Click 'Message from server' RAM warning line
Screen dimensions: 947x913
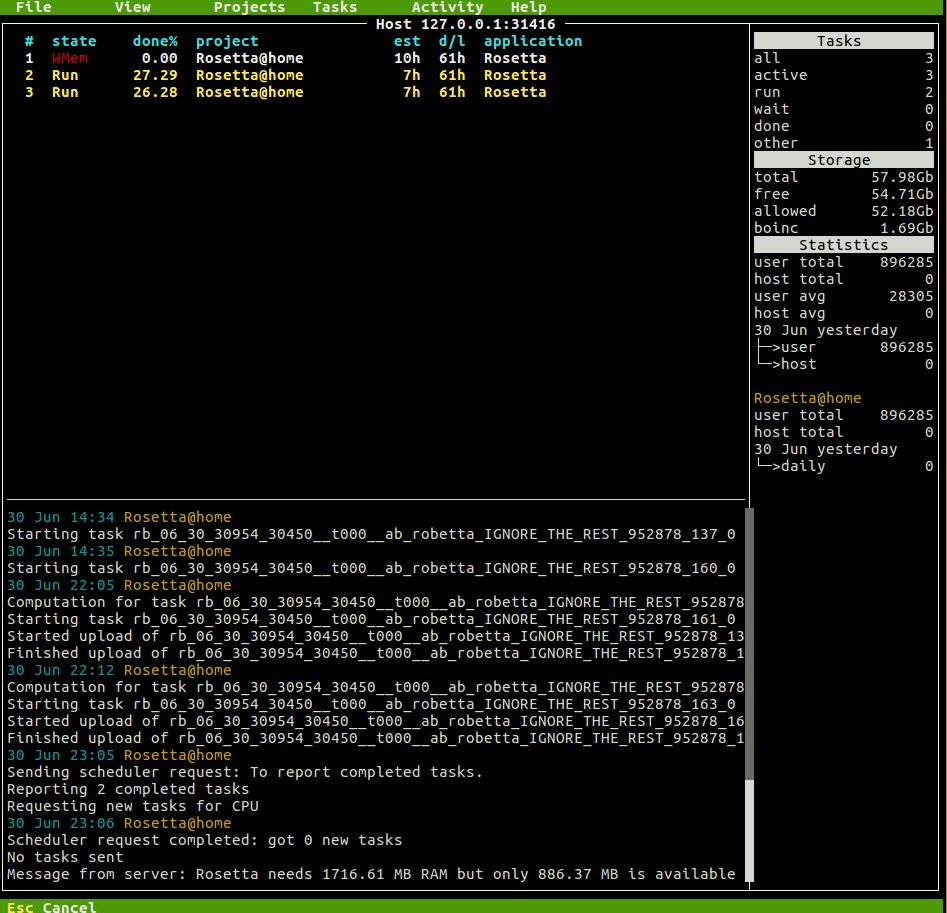click(x=371, y=874)
